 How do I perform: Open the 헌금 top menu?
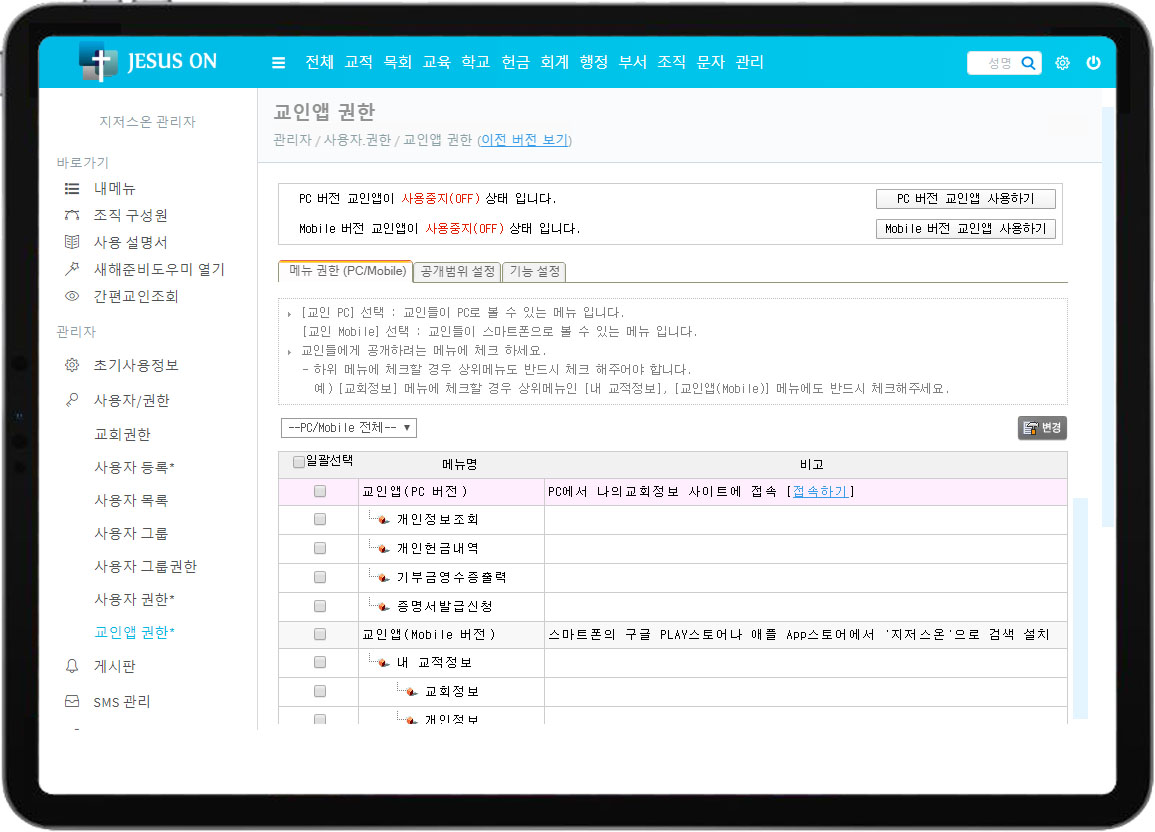point(515,62)
